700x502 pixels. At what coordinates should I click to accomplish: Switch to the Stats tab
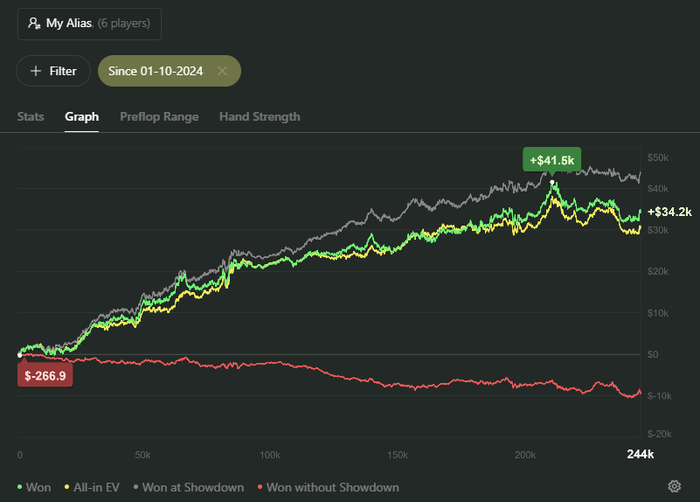pos(31,117)
